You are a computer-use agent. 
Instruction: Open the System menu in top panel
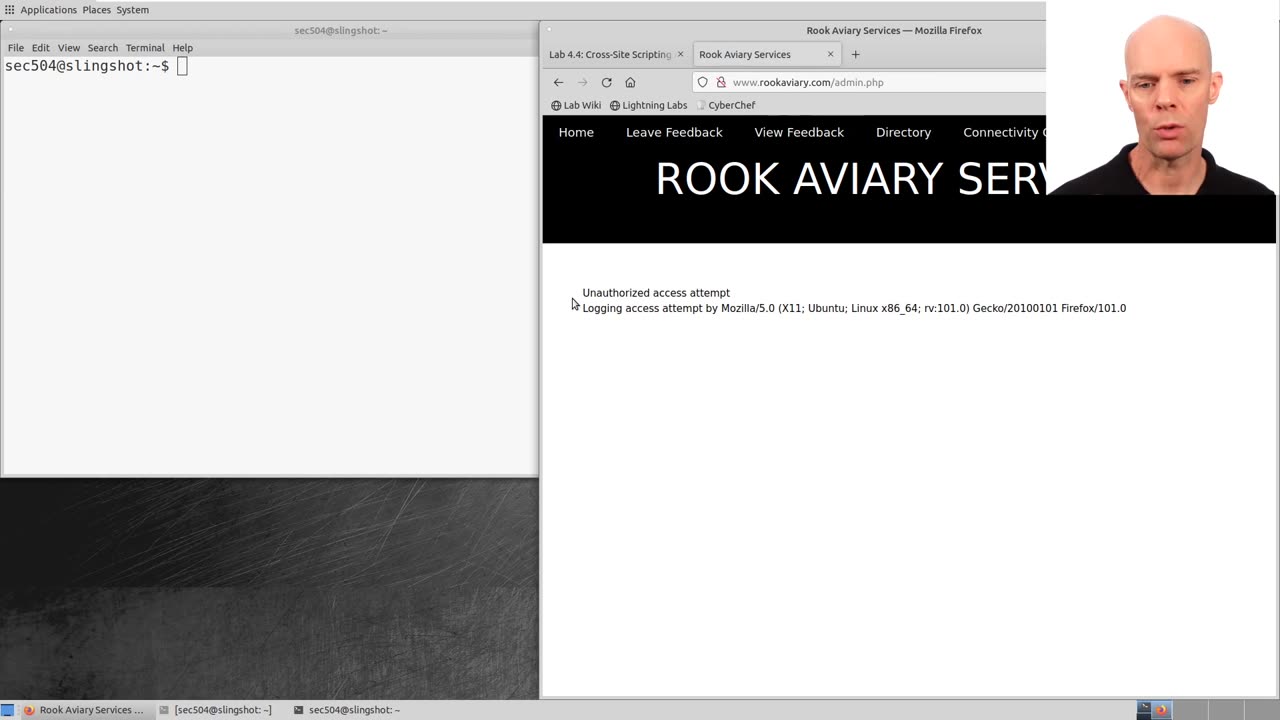click(133, 10)
